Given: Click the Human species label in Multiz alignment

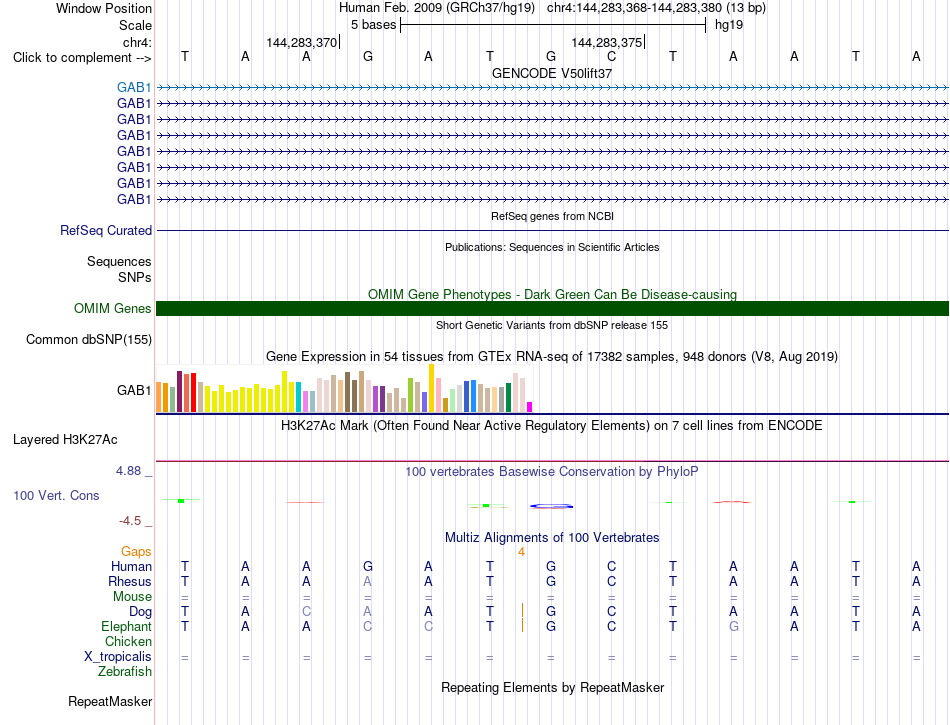Looking at the screenshot, I should pos(131,566).
